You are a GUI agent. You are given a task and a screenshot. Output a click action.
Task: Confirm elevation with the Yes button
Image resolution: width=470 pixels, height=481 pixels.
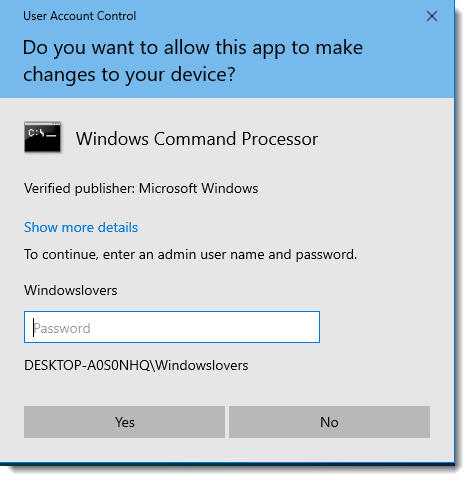pos(124,422)
